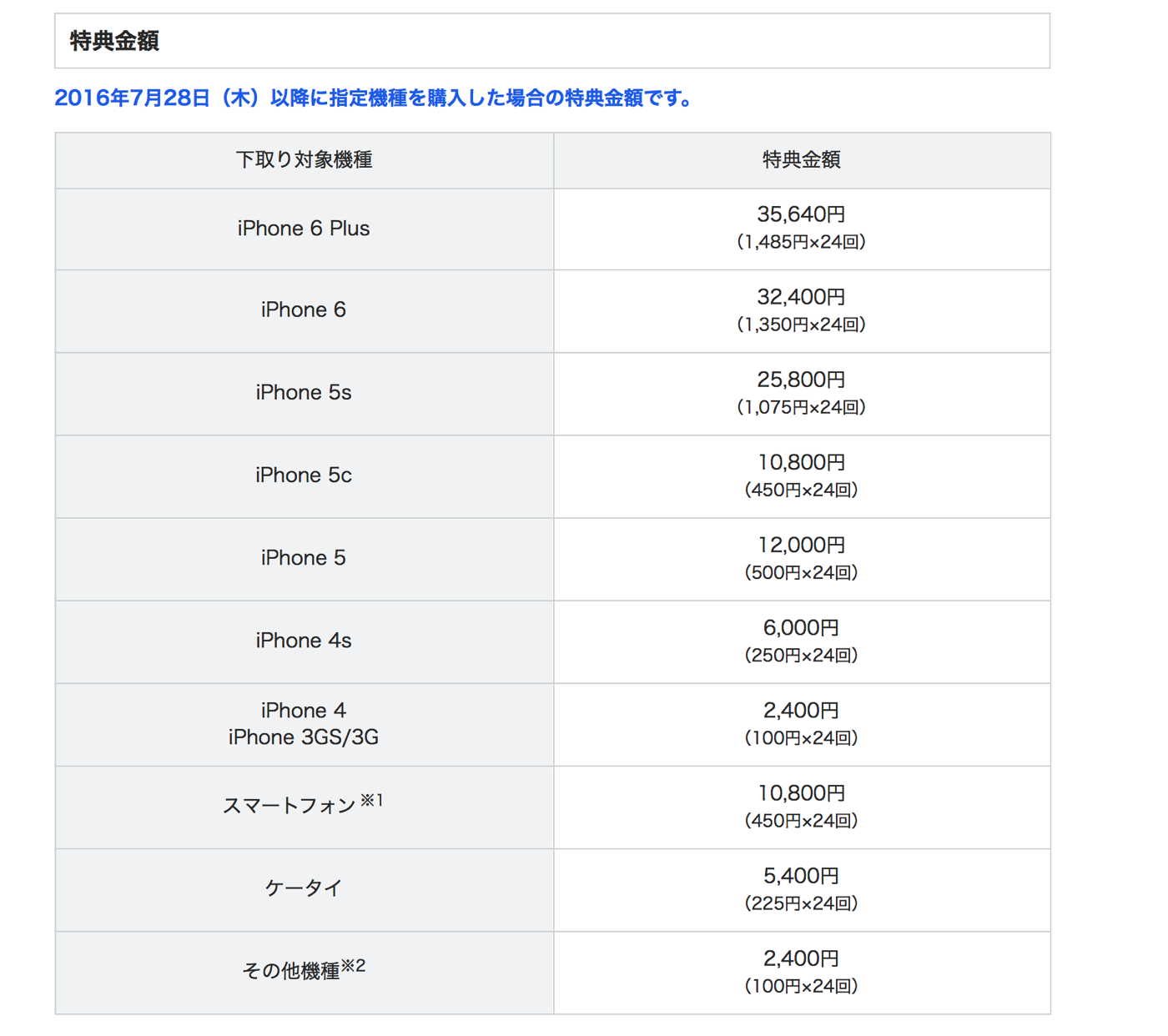Click the 6,000円 amount

(x=802, y=628)
